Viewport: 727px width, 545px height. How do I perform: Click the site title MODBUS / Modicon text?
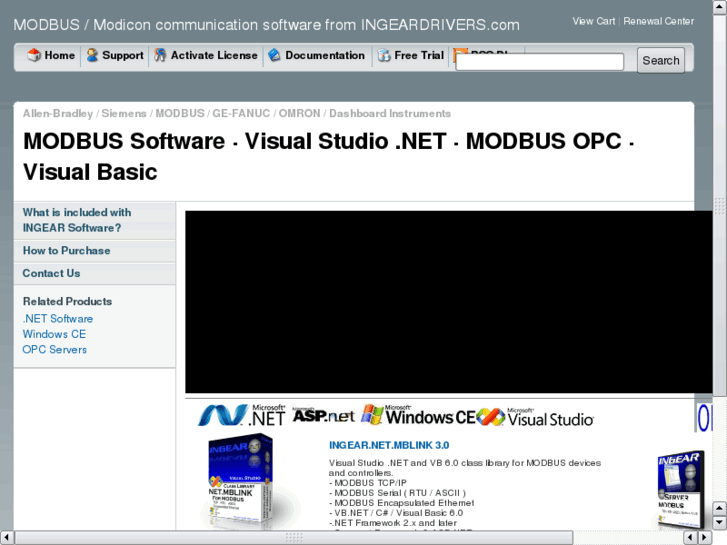(x=267, y=25)
